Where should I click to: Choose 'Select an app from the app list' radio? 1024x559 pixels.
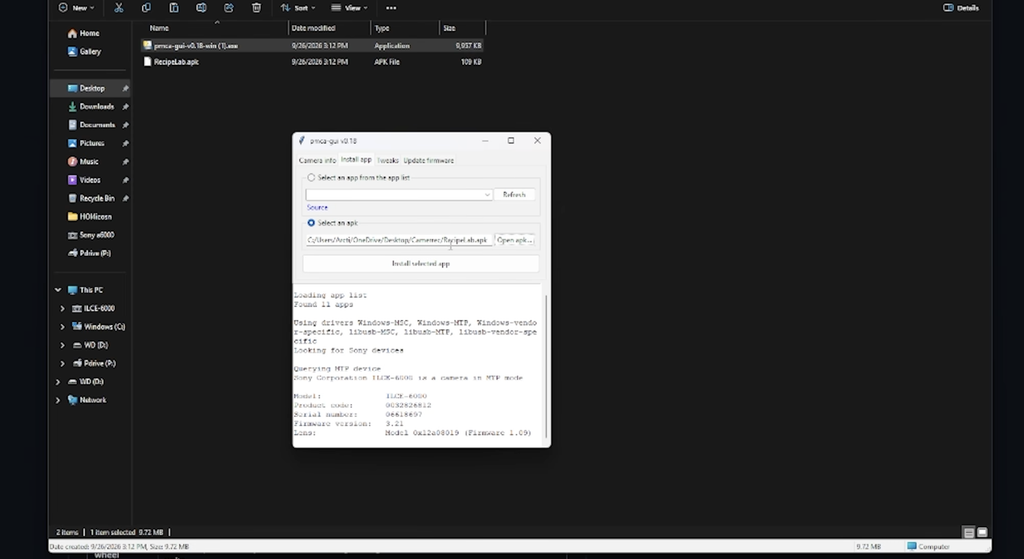pyautogui.click(x=311, y=178)
